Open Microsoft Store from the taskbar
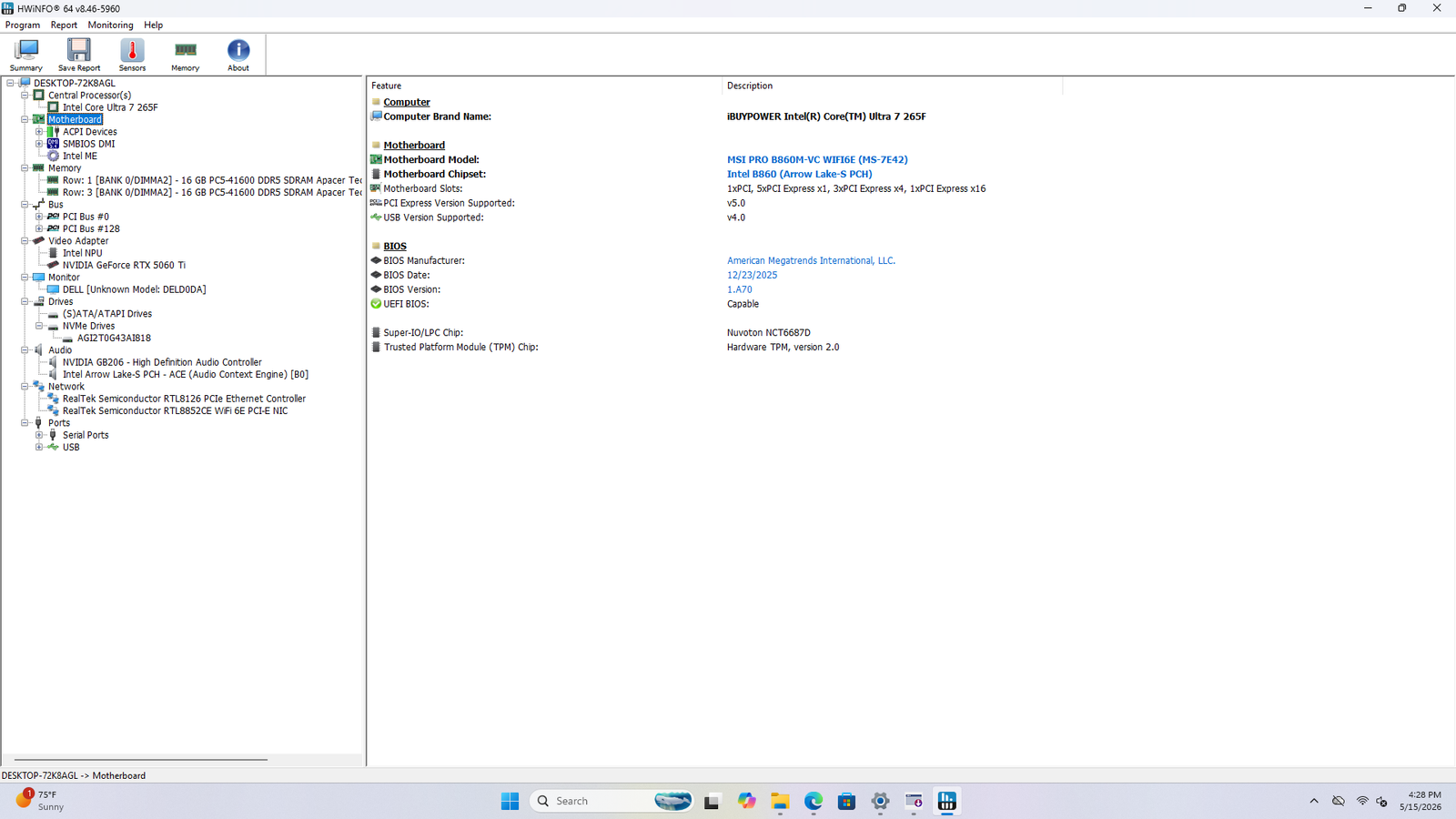Screen dimensions: 1456x819 (847, 801)
